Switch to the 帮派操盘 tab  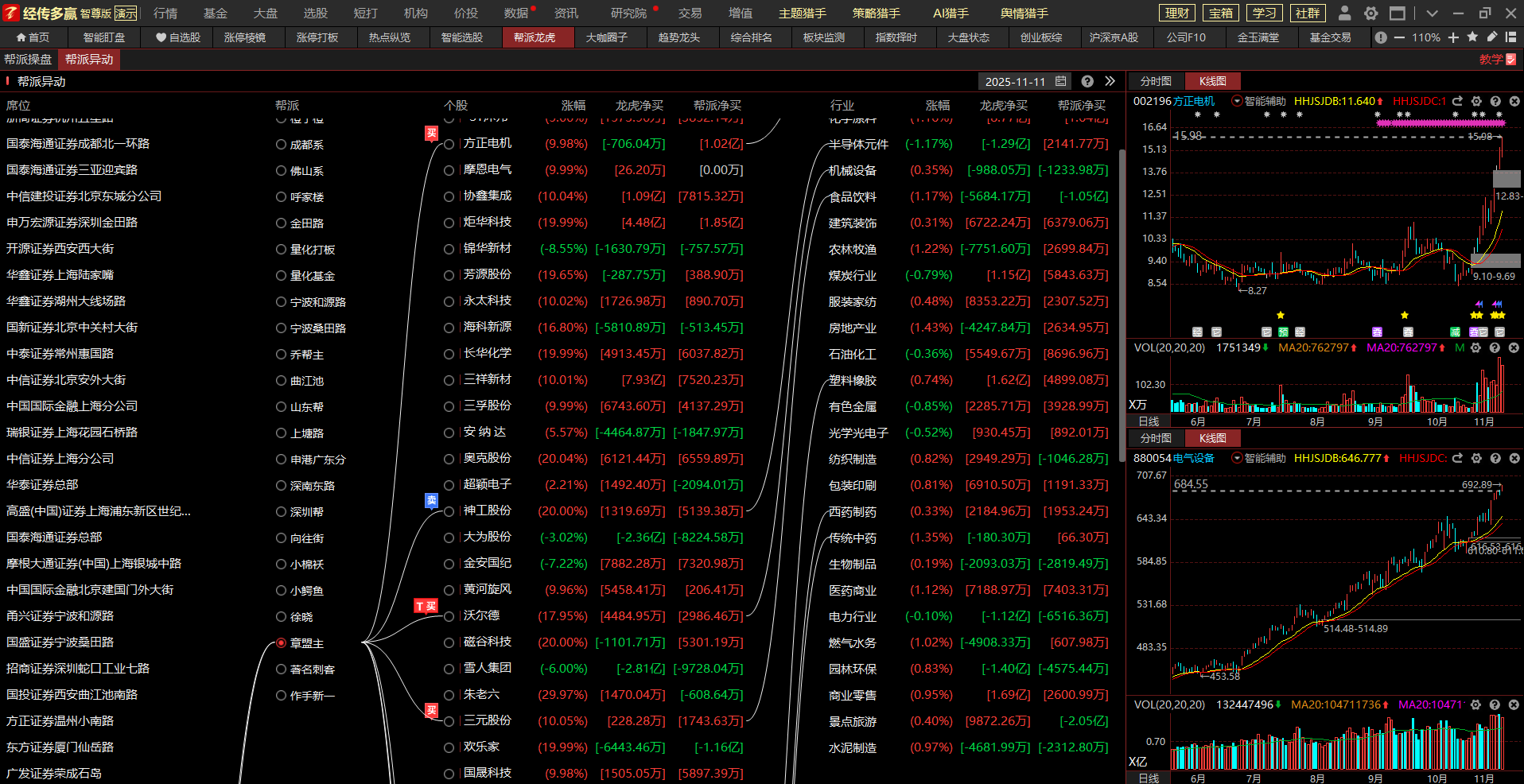pos(29,60)
